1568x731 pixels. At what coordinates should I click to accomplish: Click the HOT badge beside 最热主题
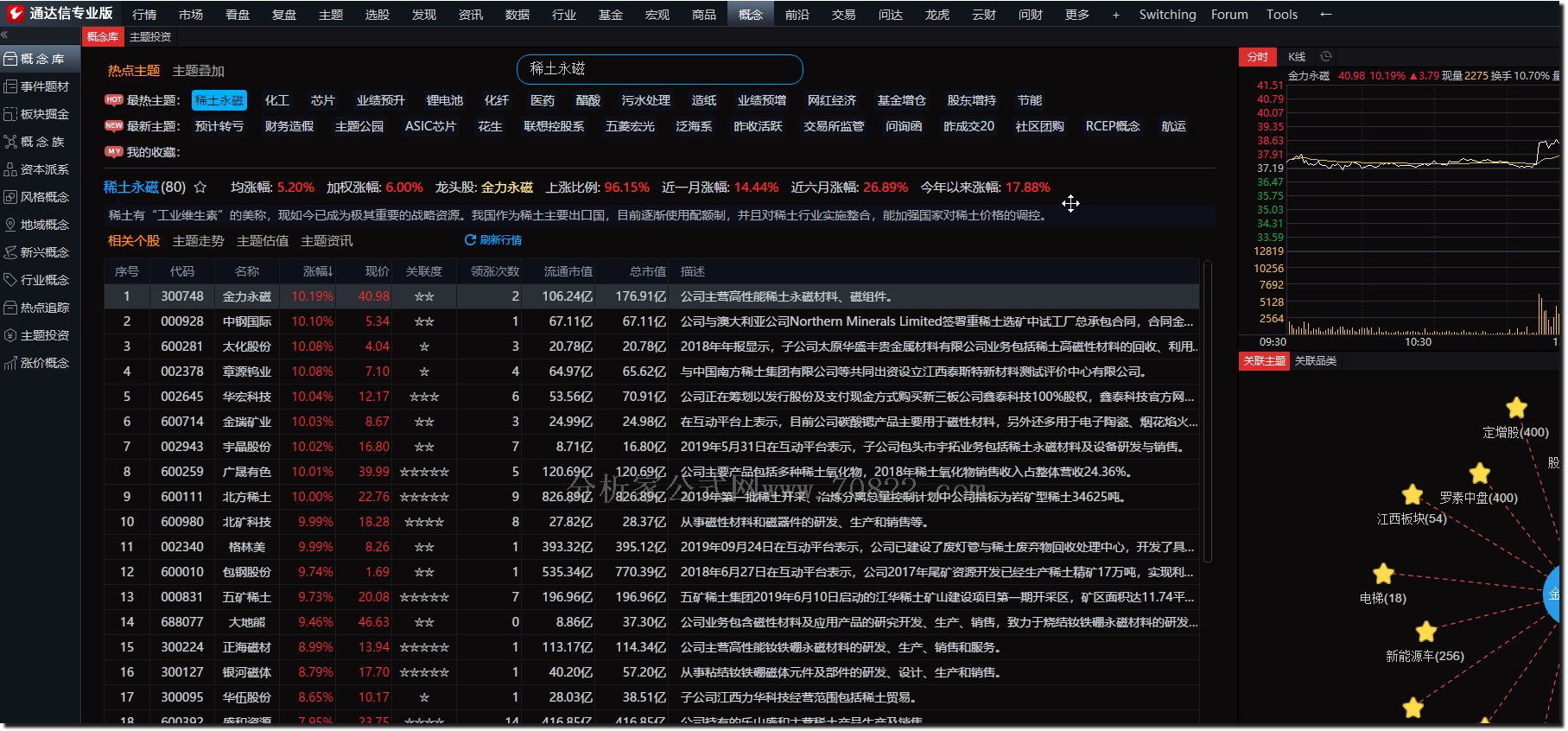[x=114, y=100]
